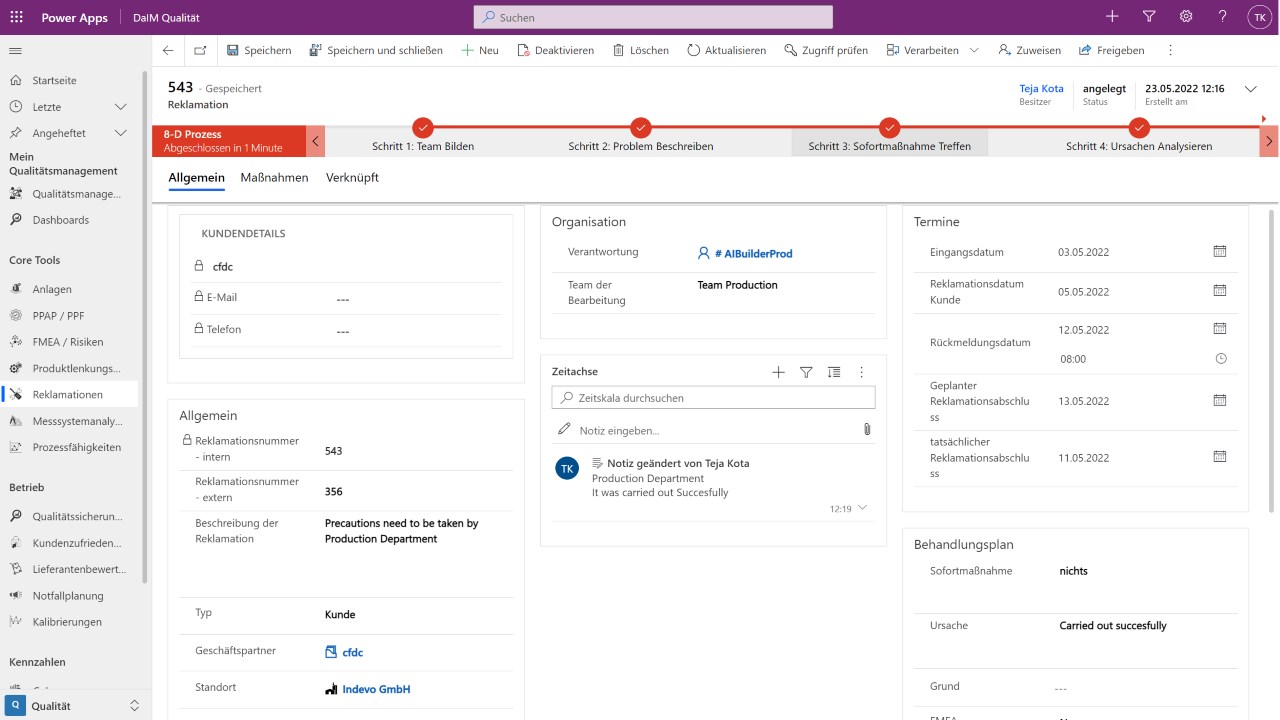Image resolution: width=1280 pixels, height=720 pixels.
Task: Open the TK user account avatar
Action: point(1259,17)
